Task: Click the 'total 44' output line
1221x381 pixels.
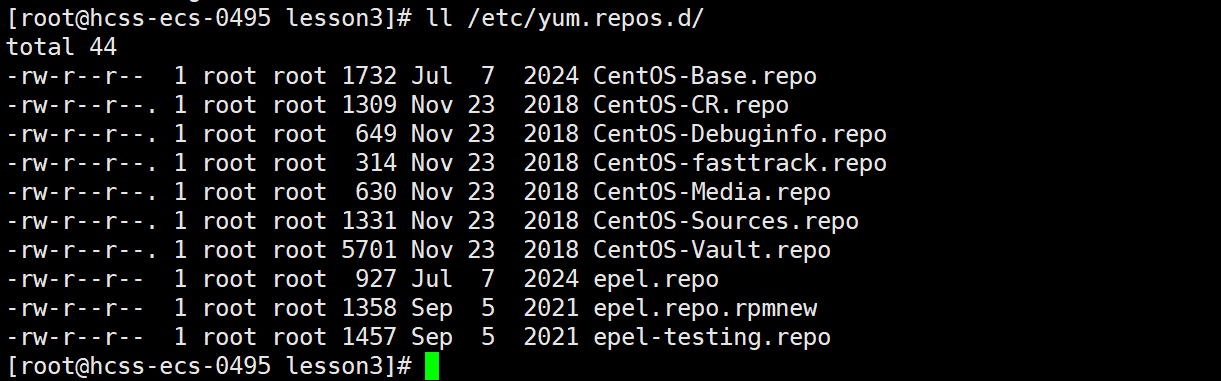Action: coord(61,47)
